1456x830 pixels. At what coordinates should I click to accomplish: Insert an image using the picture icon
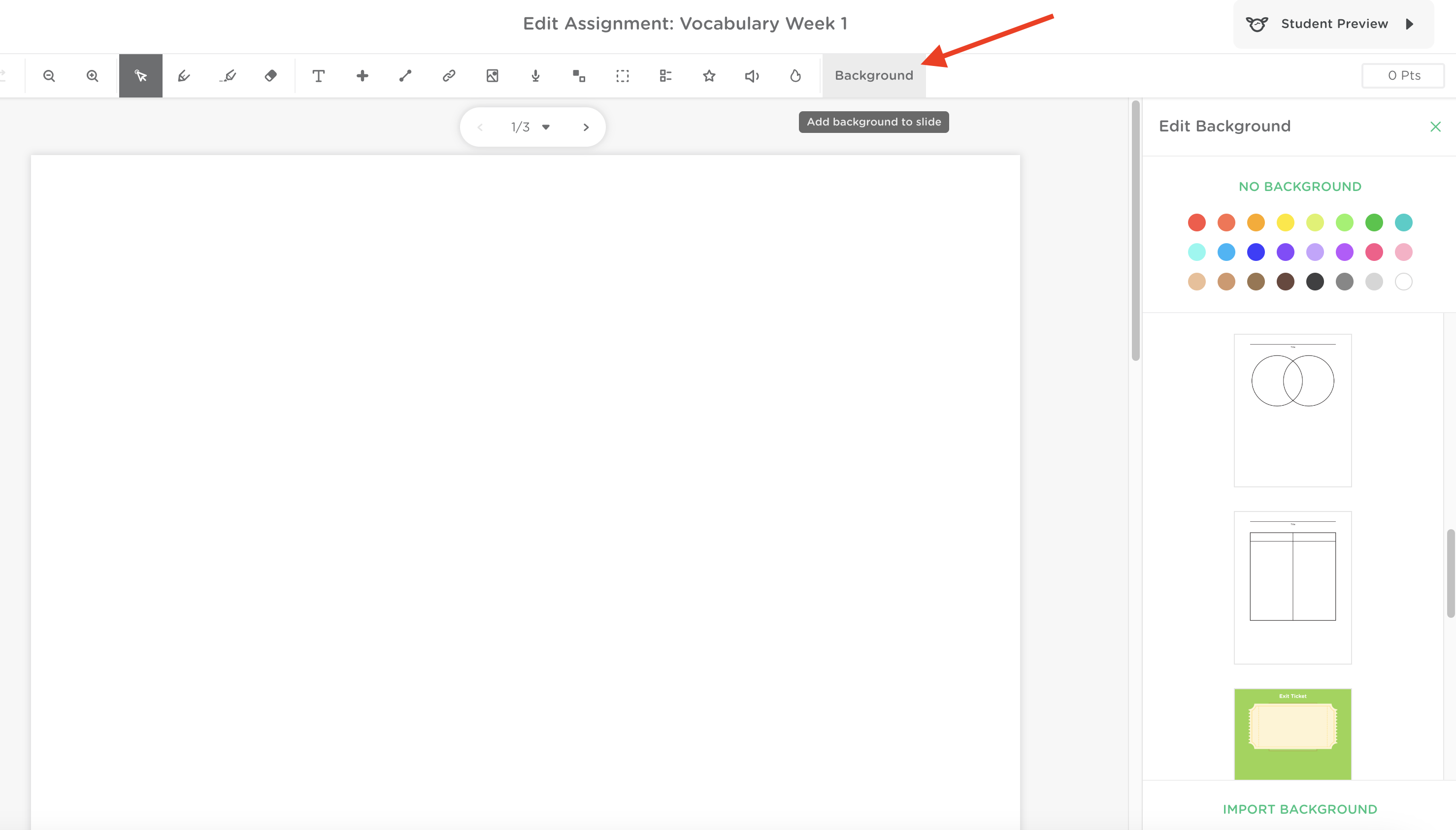[x=492, y=76]
